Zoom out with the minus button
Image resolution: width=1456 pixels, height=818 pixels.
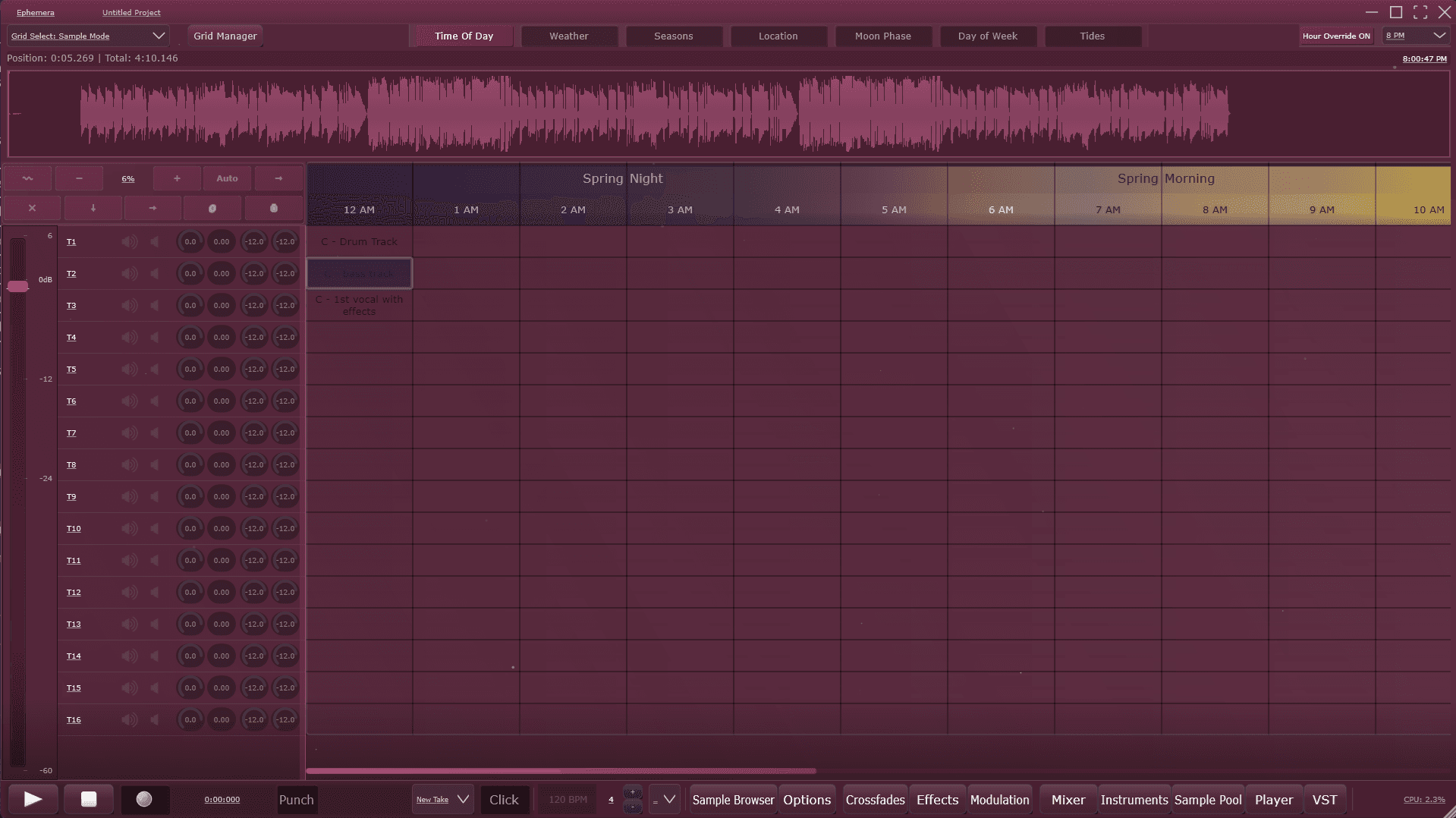(x=79, y=178)
